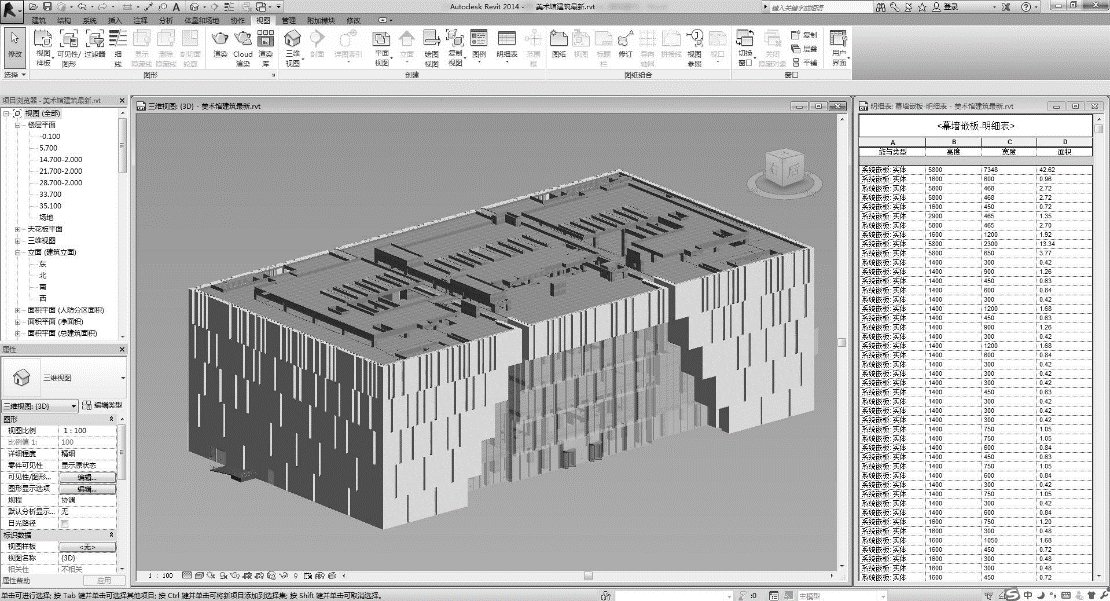Click the 1 : 100 scale in view control bar
Screen dimensions: 1110x601
(161, 576)
